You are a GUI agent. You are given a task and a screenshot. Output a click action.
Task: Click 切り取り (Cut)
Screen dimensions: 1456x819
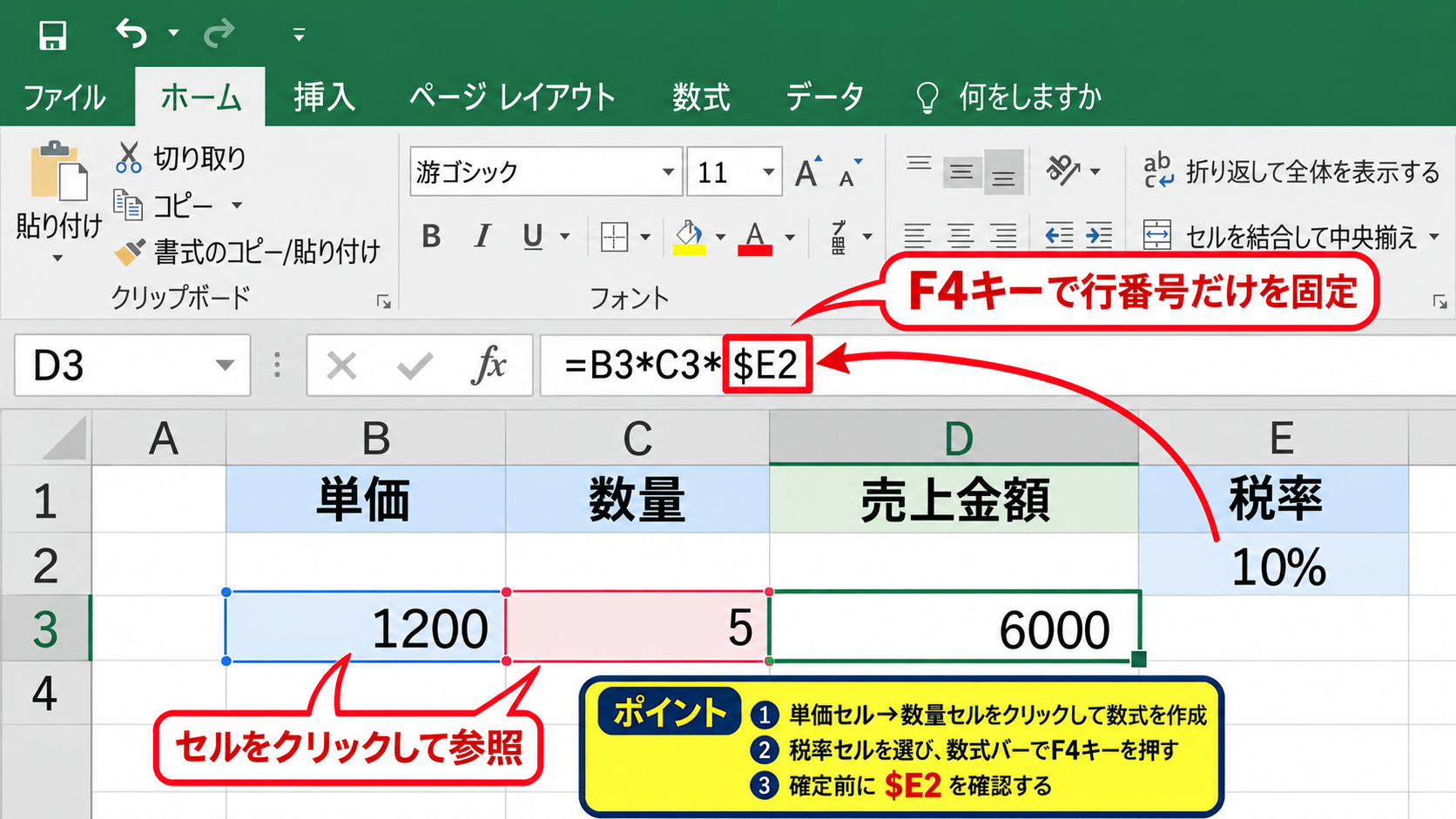[x=181, y=158]
